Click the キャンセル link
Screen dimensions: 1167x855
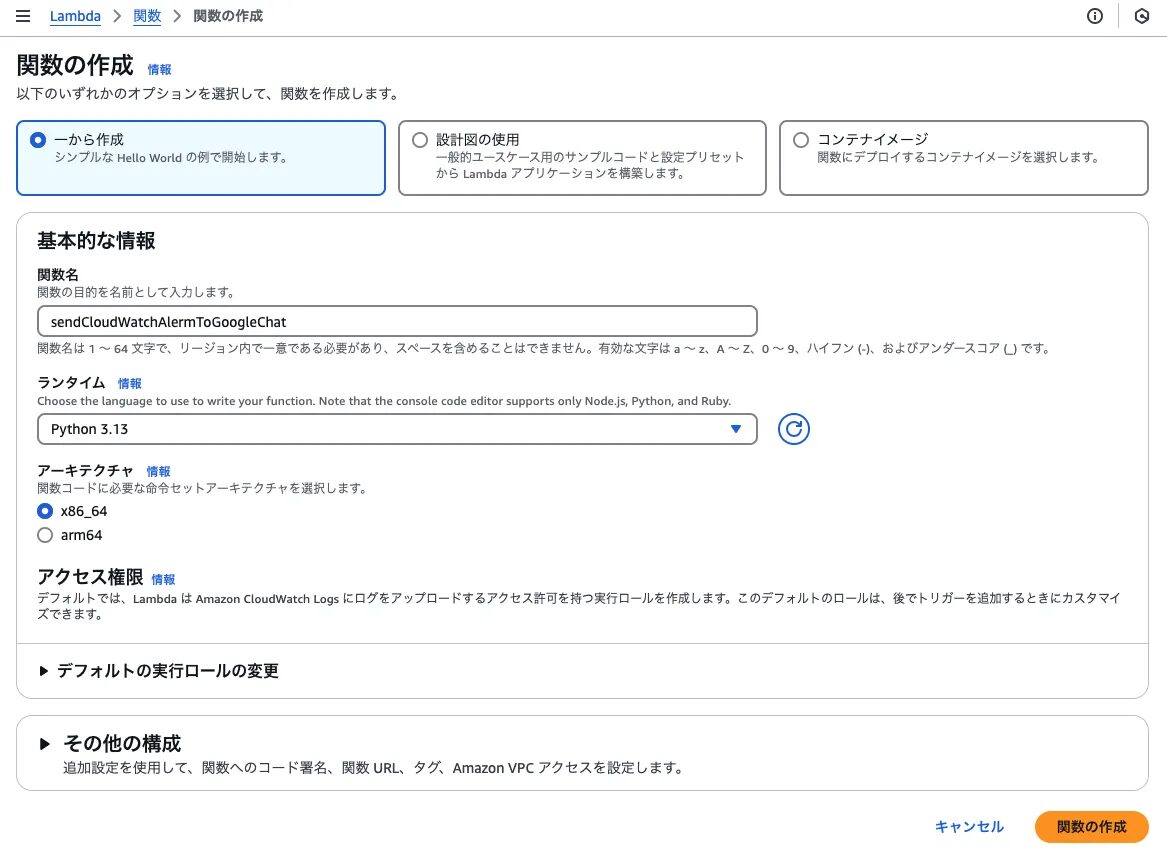click(968, 827)
